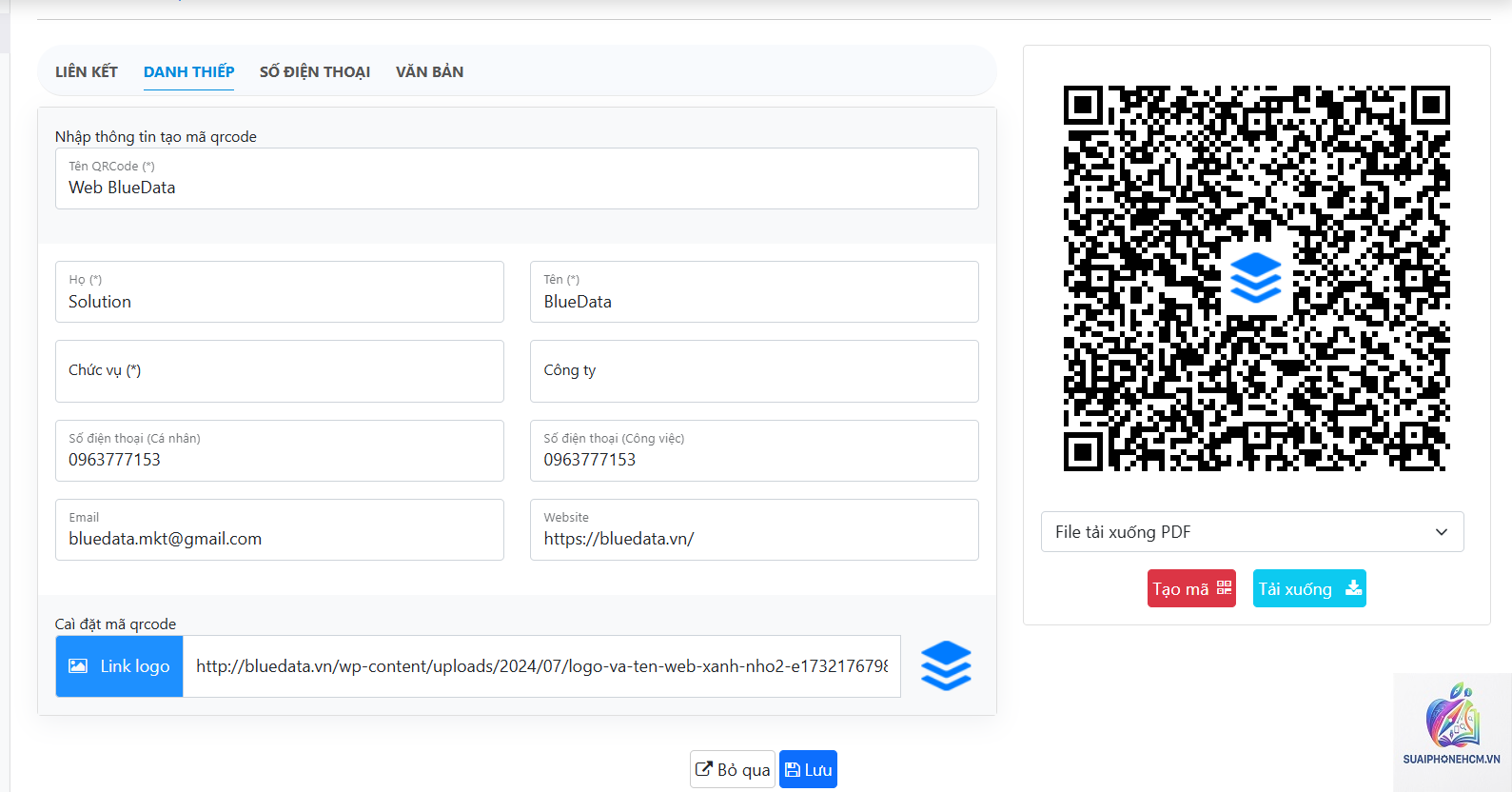This screenshot has width=1512, height=792.
Task: Focus the Công ty input field
Action: [x=755, y=371]
